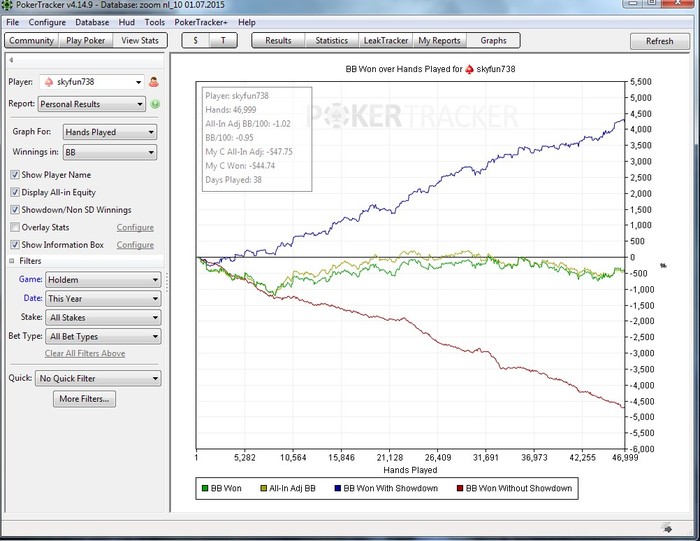
Task: Collapse the Filters section
Action: (x=12, y=261)
